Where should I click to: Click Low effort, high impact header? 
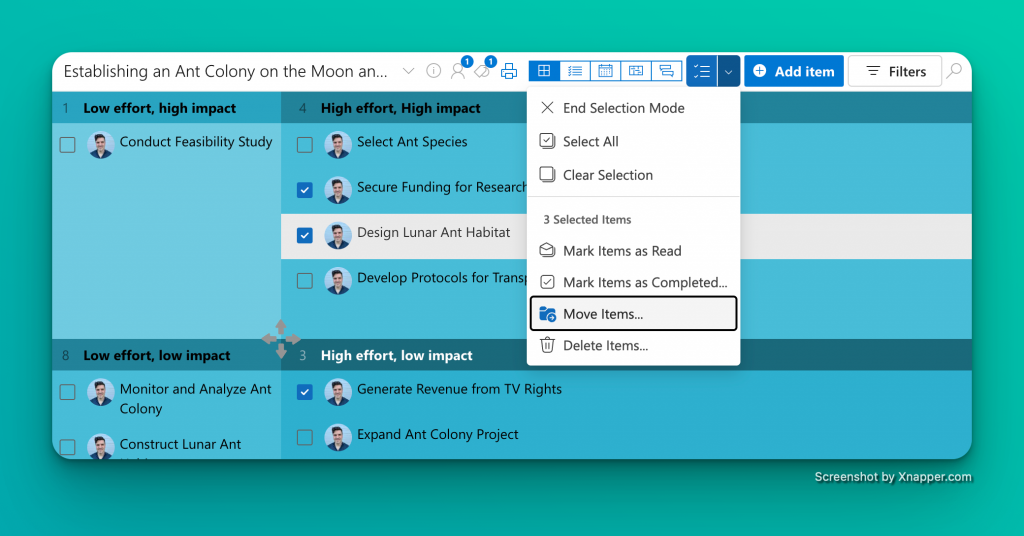pos(159,108)
